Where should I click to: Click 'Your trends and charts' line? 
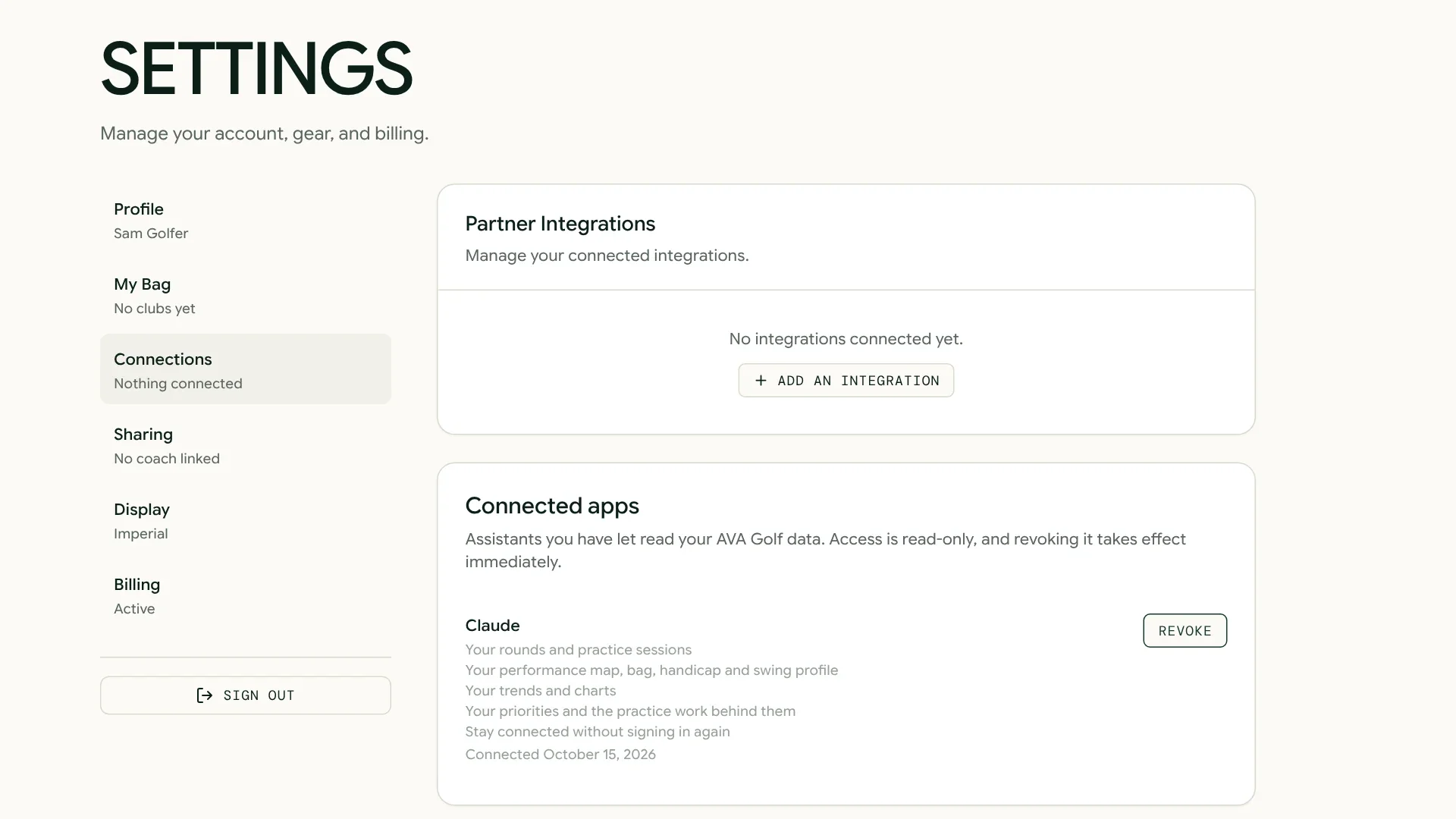tap(540, 691)
